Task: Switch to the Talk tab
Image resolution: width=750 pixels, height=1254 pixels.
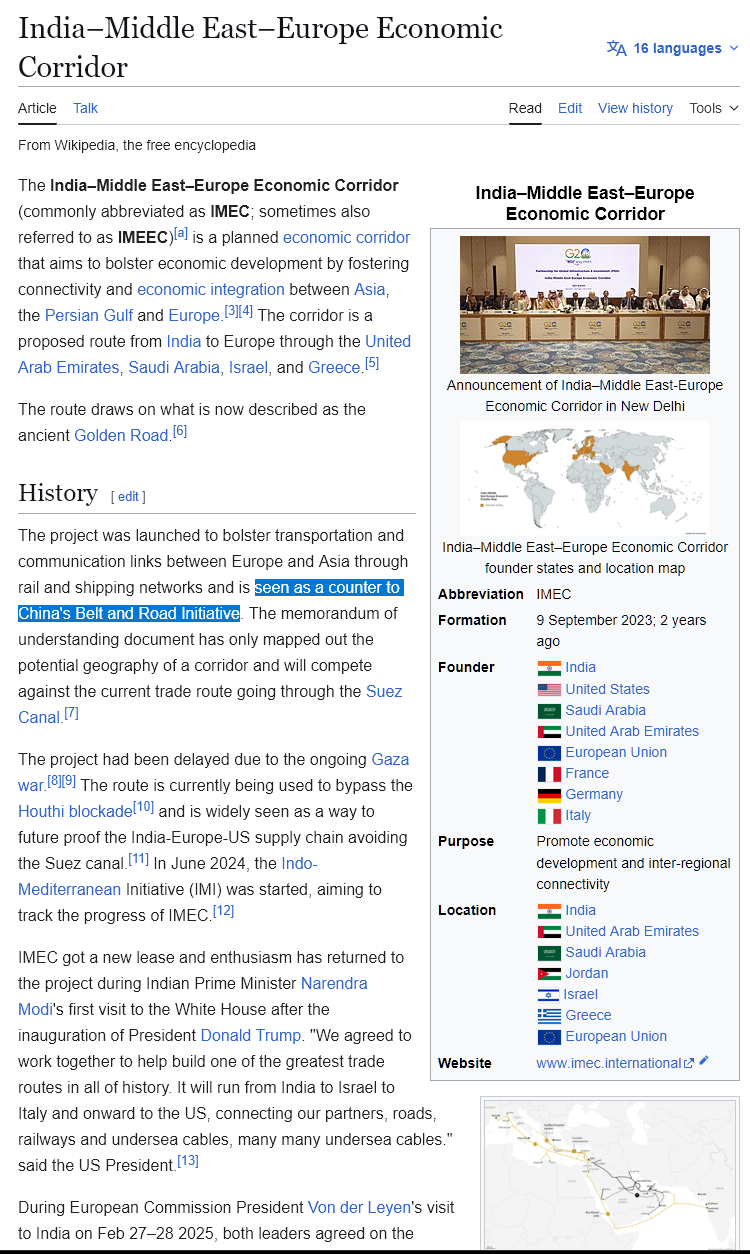Action: tap(85, 108)
